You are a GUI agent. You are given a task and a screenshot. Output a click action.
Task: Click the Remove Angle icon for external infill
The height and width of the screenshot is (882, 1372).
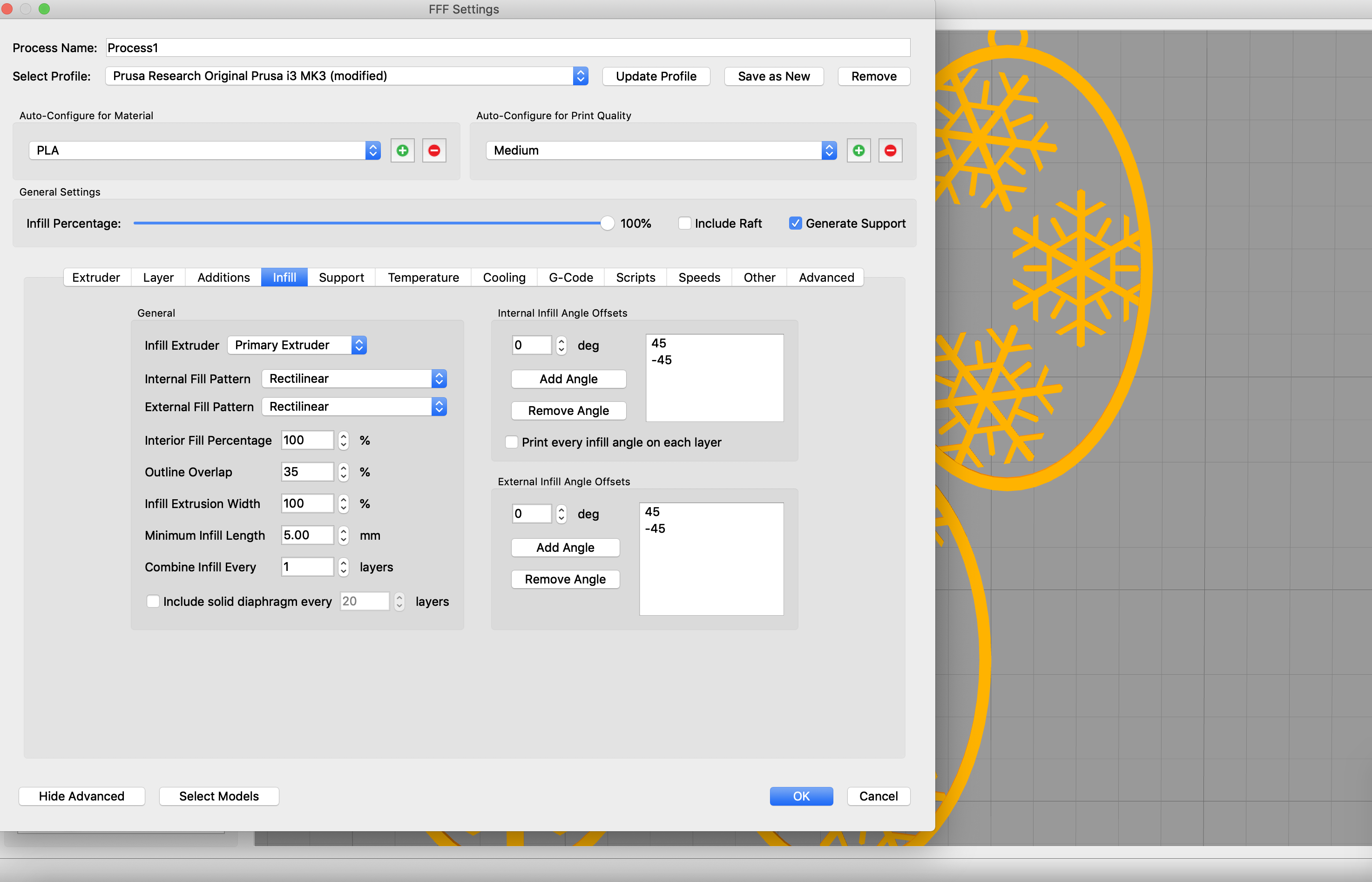pos(566,579)
